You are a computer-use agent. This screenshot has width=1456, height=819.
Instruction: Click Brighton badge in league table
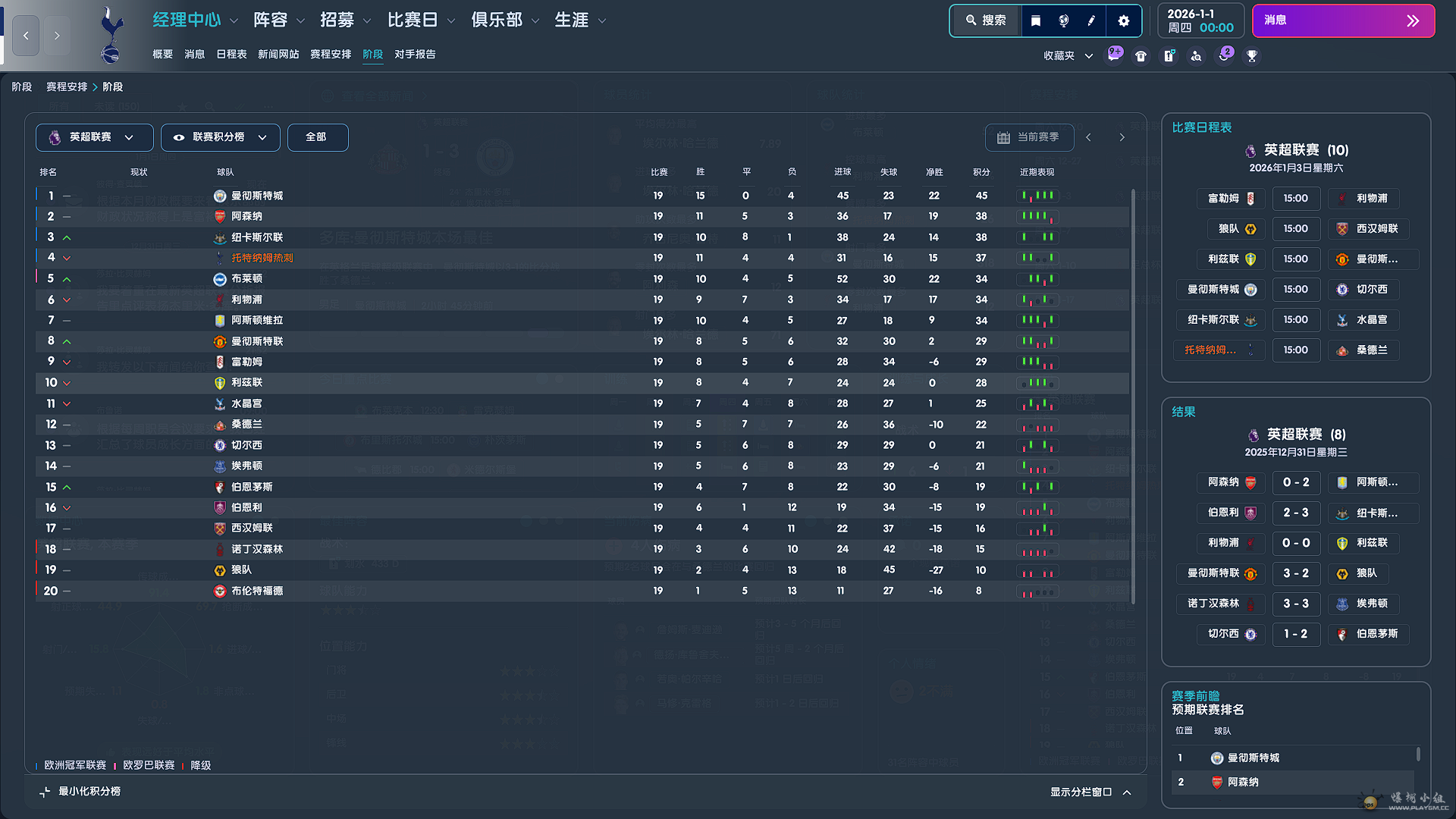pos(220,279)
